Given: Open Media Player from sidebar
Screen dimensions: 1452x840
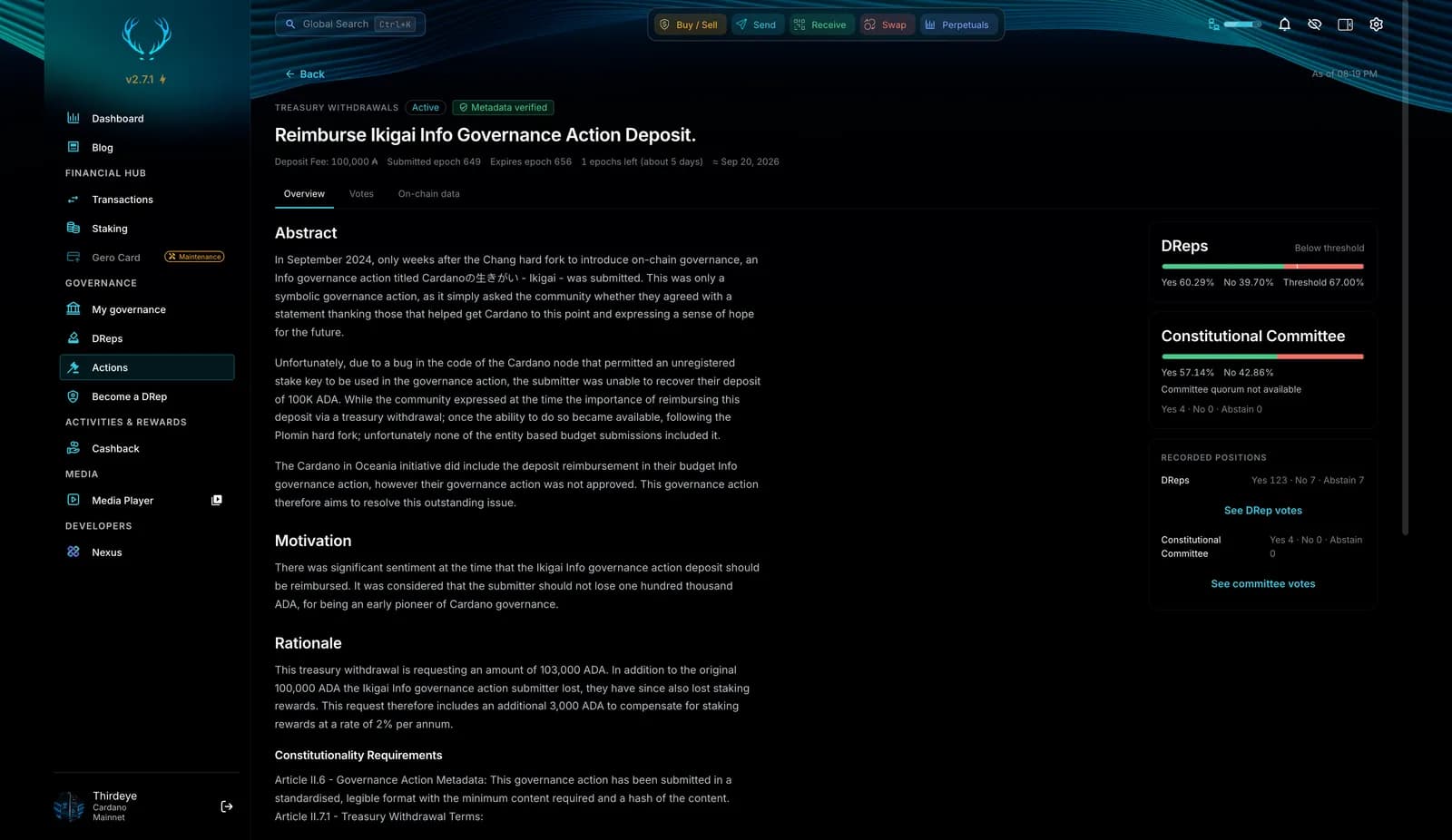Looking at the screenshot, I should [x=146, y=500].
